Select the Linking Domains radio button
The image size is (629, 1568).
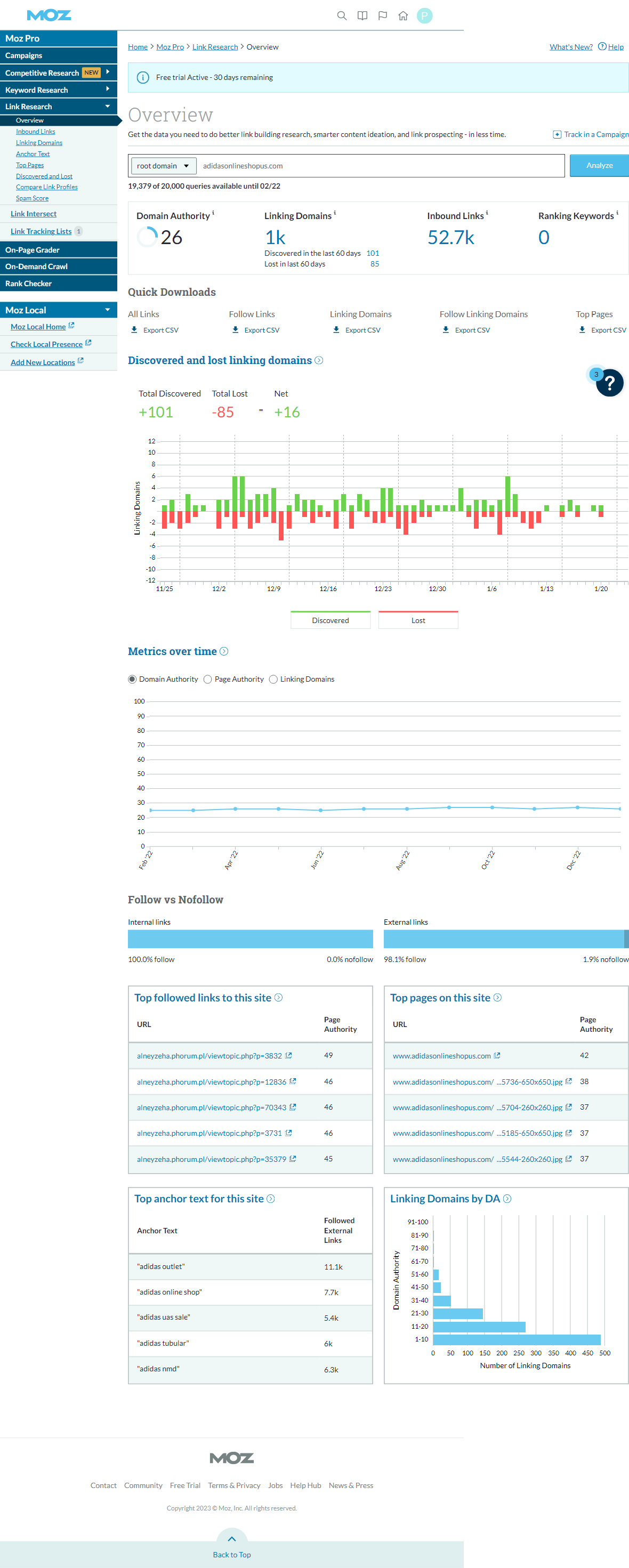click(x=273, y=680)
